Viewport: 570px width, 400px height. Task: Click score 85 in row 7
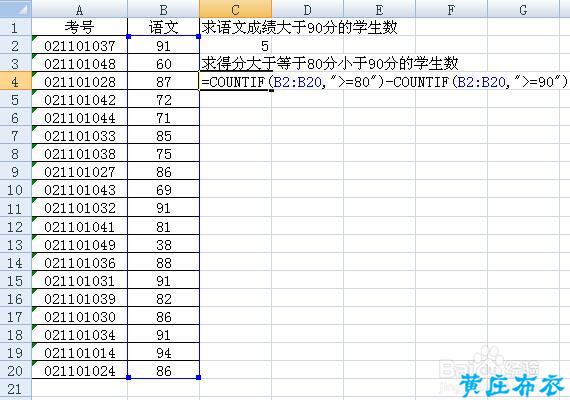point(163,135)
